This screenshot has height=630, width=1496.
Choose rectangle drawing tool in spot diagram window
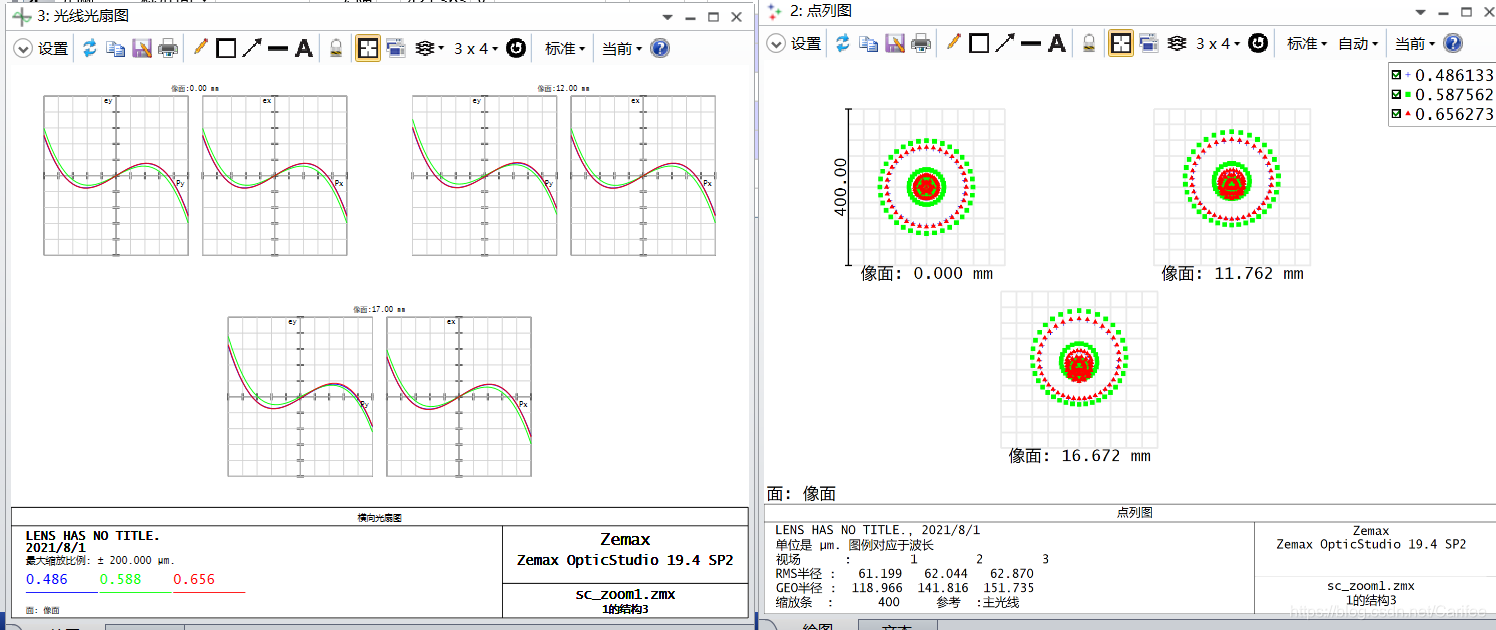(x=979, y=44)
